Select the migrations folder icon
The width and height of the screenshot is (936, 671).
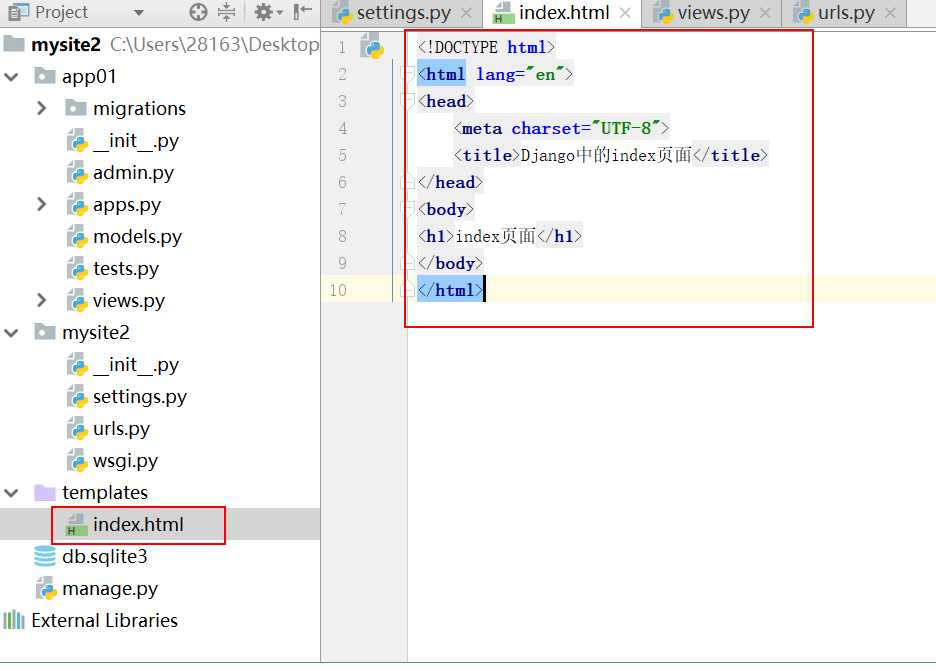pyautogui.click(x=75, y=108)
